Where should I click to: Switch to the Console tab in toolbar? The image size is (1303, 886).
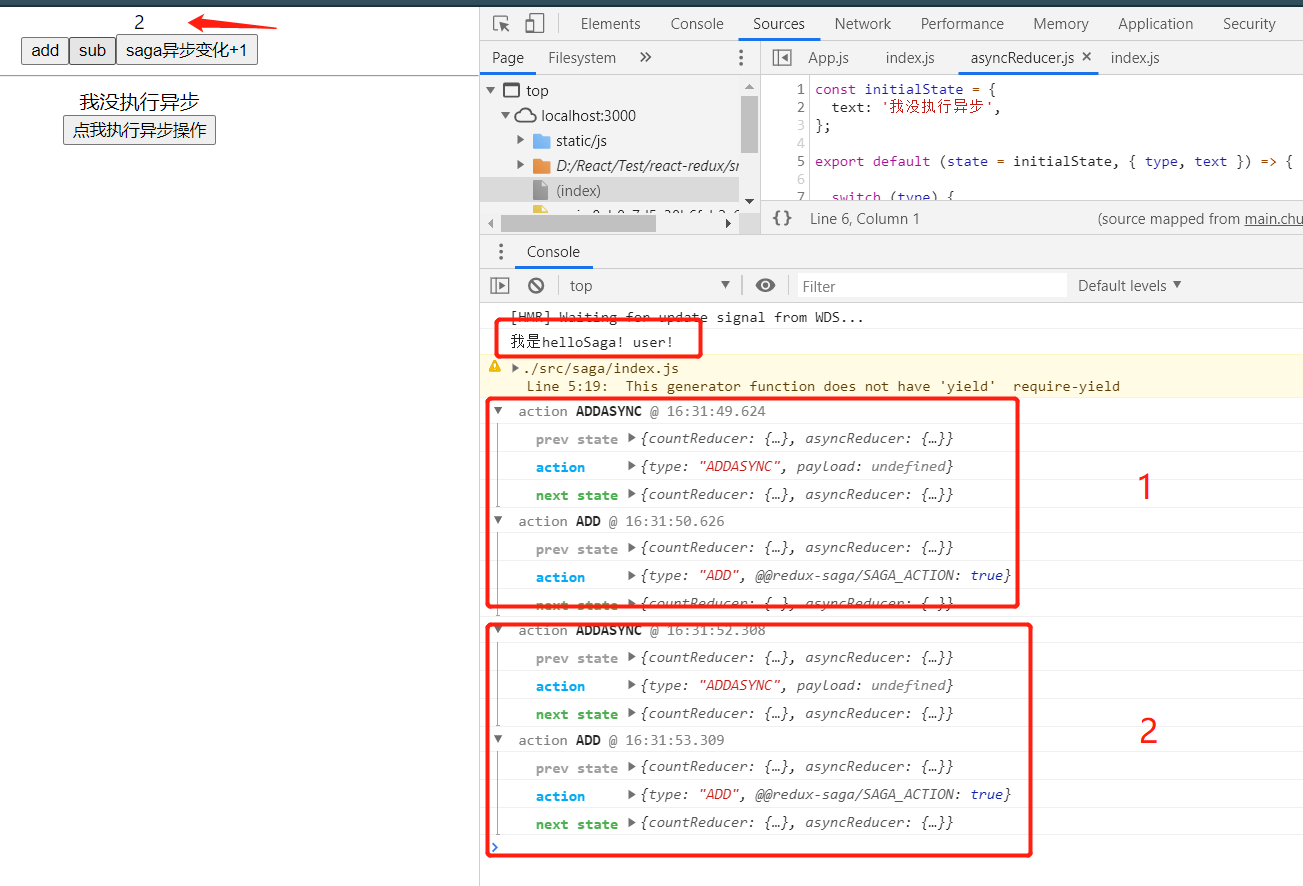(697, 24)
